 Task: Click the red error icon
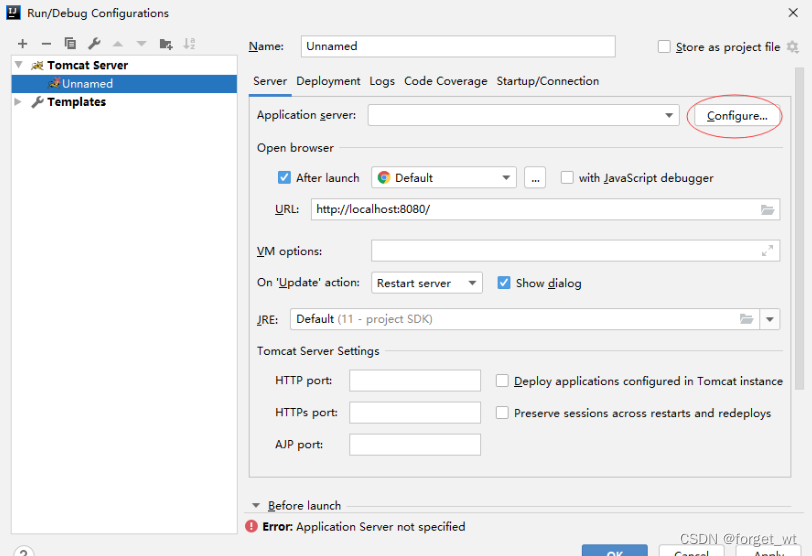[x=251, y=526]
